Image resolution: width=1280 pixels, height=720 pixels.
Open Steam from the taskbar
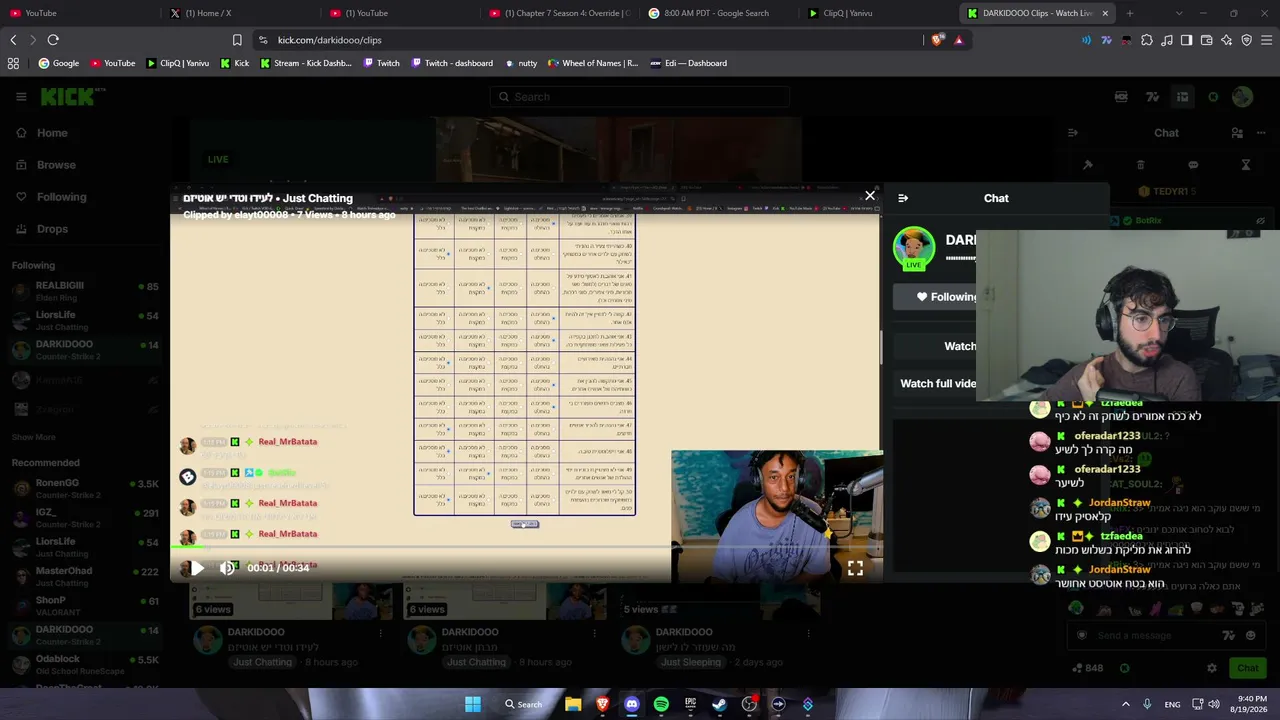pyautogui.click(x=719, y=704)
